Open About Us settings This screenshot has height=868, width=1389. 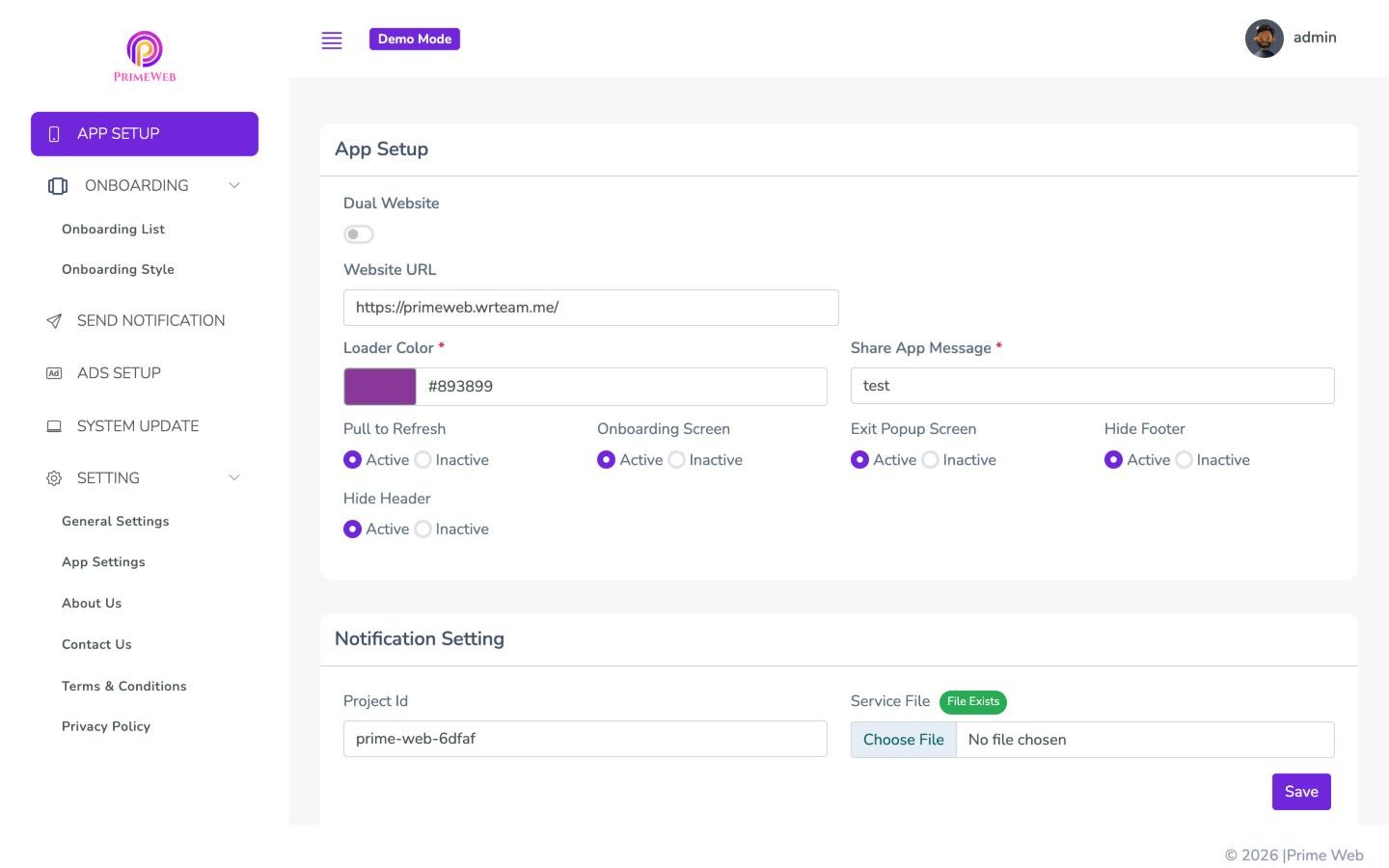coord(92,604)
